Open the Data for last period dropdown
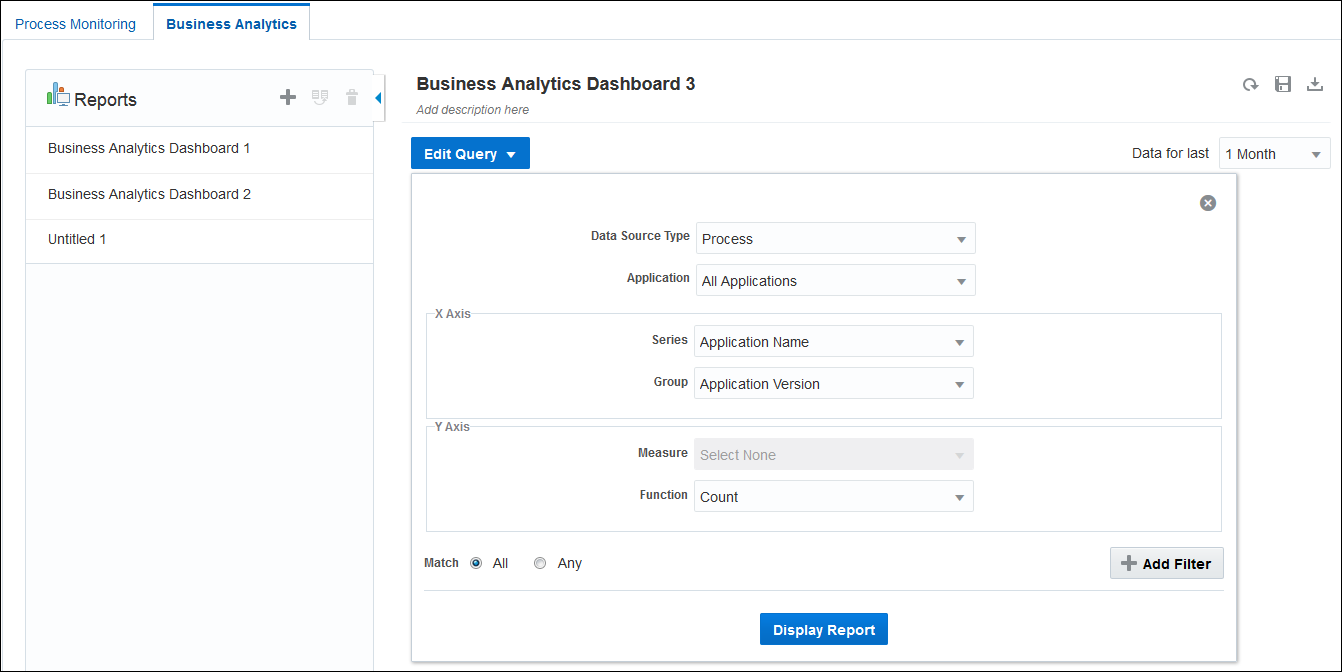The height and width of the screenshot is (672, 1342). pyautogui.click(x=1274, y=154)
